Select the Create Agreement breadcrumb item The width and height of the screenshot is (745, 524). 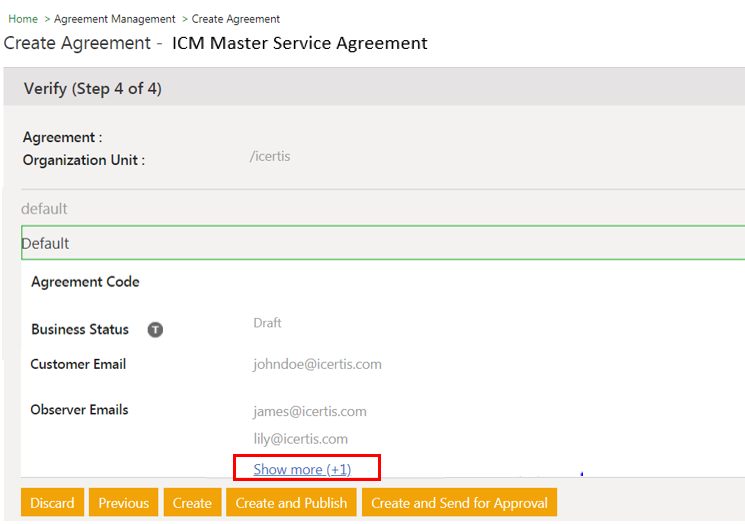click(237, 19)
